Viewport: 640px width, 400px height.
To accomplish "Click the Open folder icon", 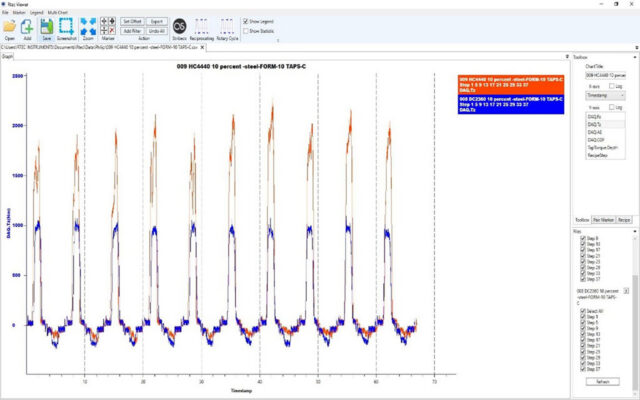I will click(10, 27).
